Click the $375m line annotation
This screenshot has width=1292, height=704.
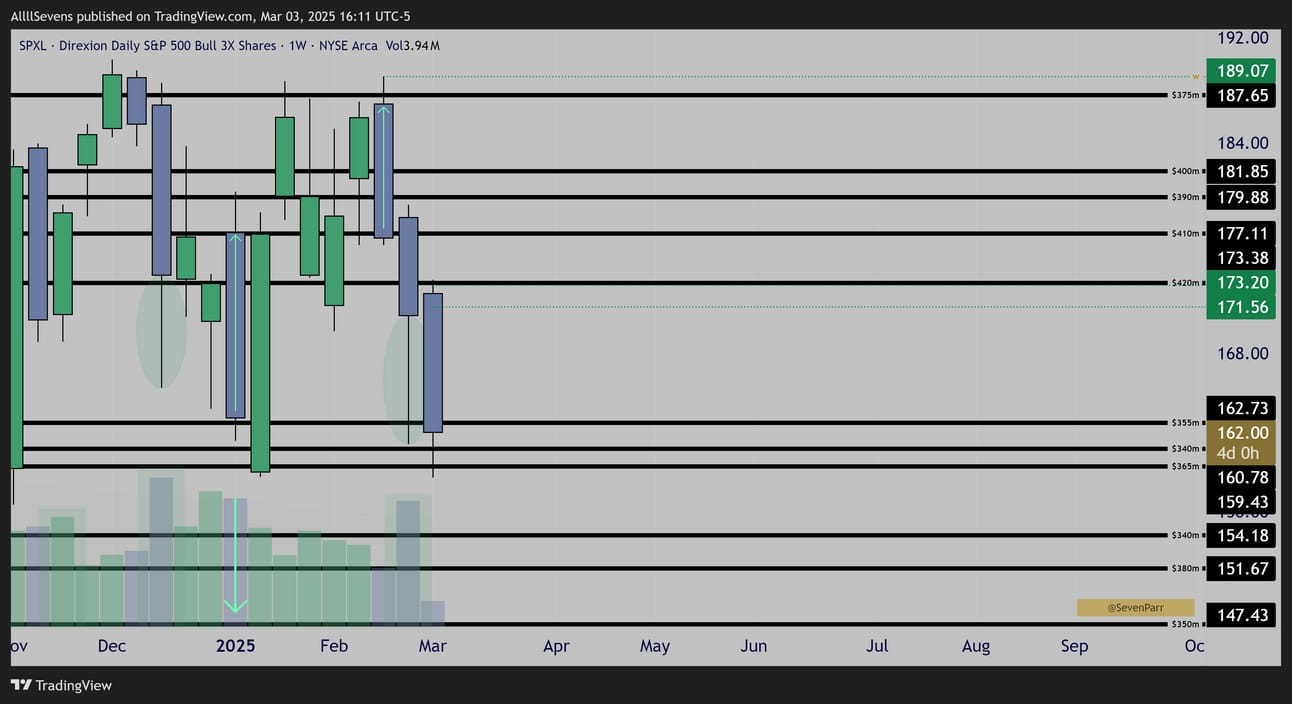pos(1184,95)
